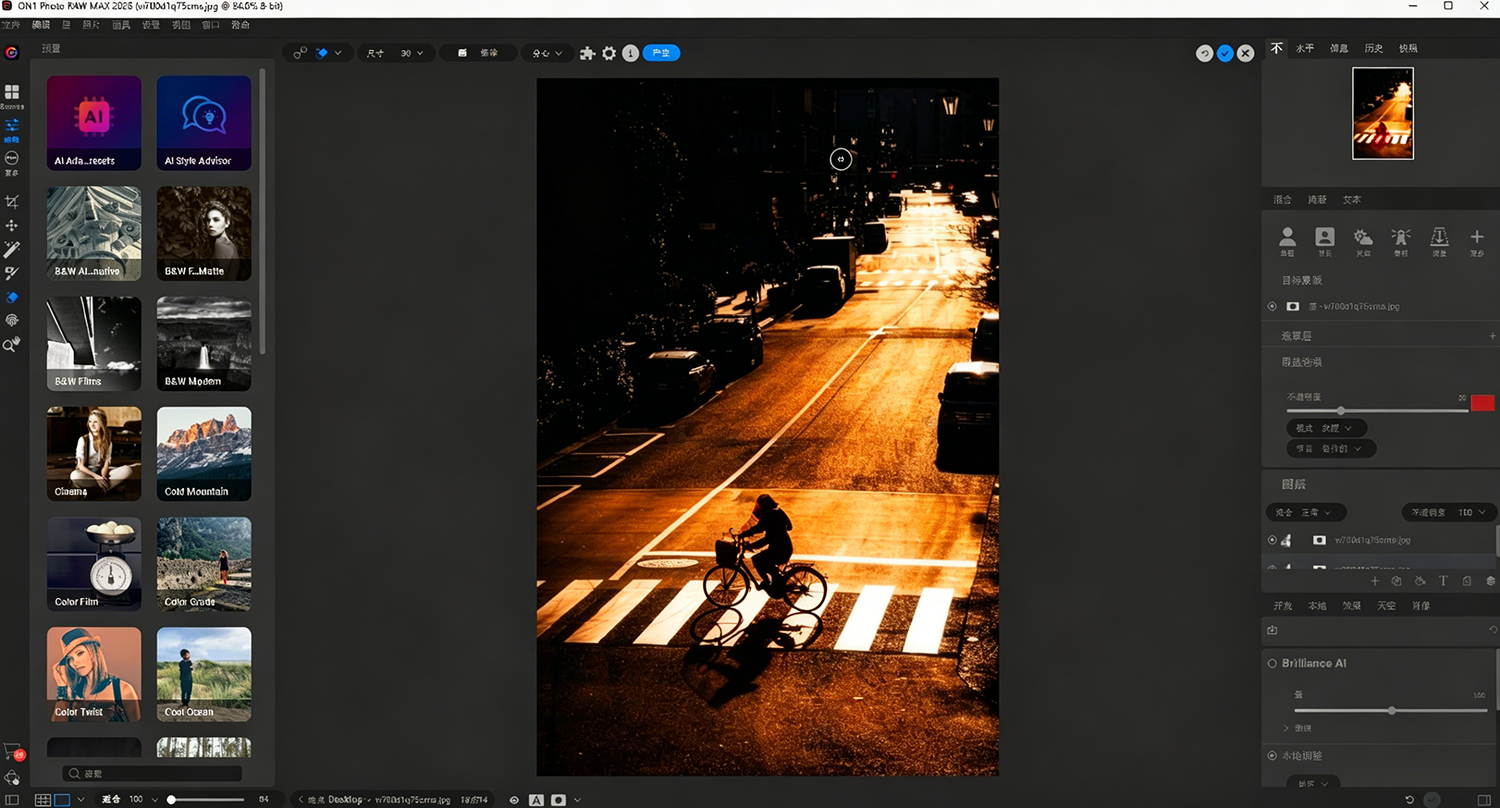This screenshot has width=1500, height=808.
Task: Click the info circle icon in options bar
Action: (x=631, y=53)
